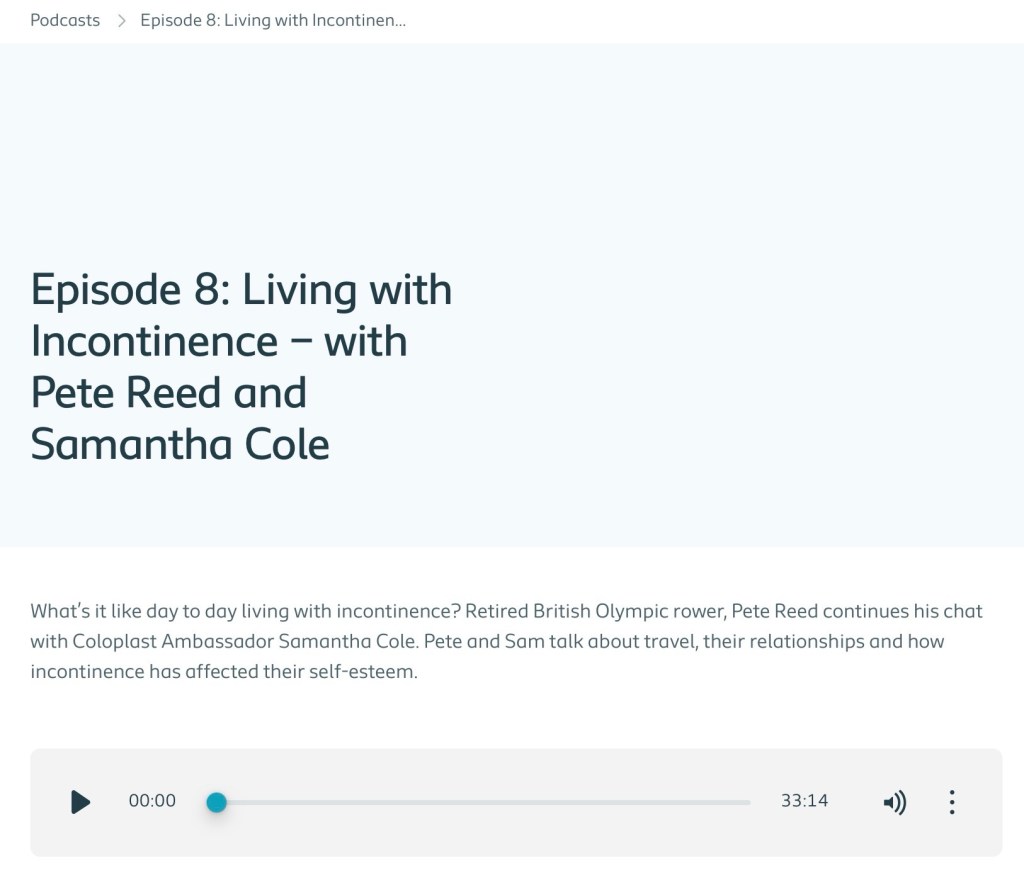This screenshot has height=875, width=1024.
Task: Click the blue seek handle on the progress bar
Action: click(216, 802)
